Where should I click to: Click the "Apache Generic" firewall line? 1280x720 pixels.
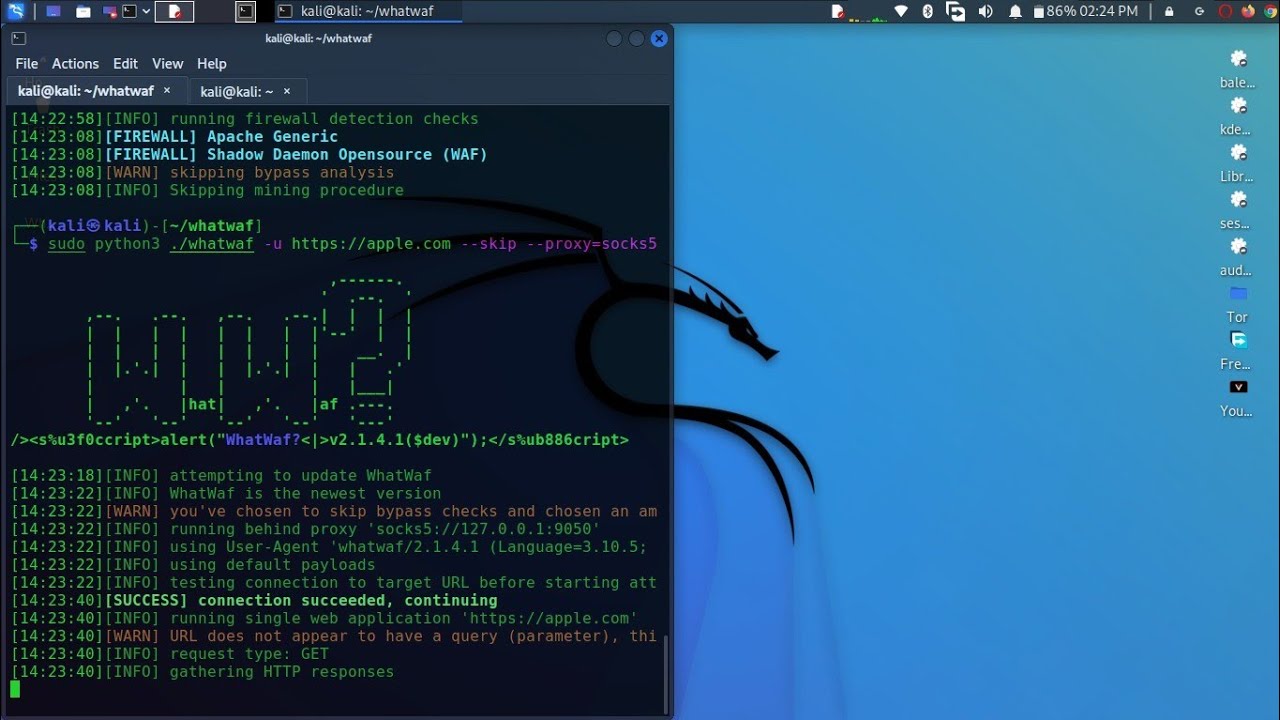[272, 137]
